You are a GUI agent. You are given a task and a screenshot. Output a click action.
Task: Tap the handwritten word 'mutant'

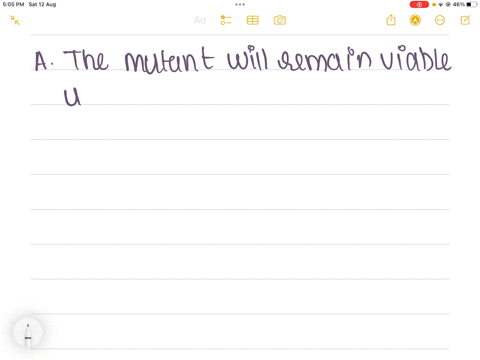[x=169, y=60]
